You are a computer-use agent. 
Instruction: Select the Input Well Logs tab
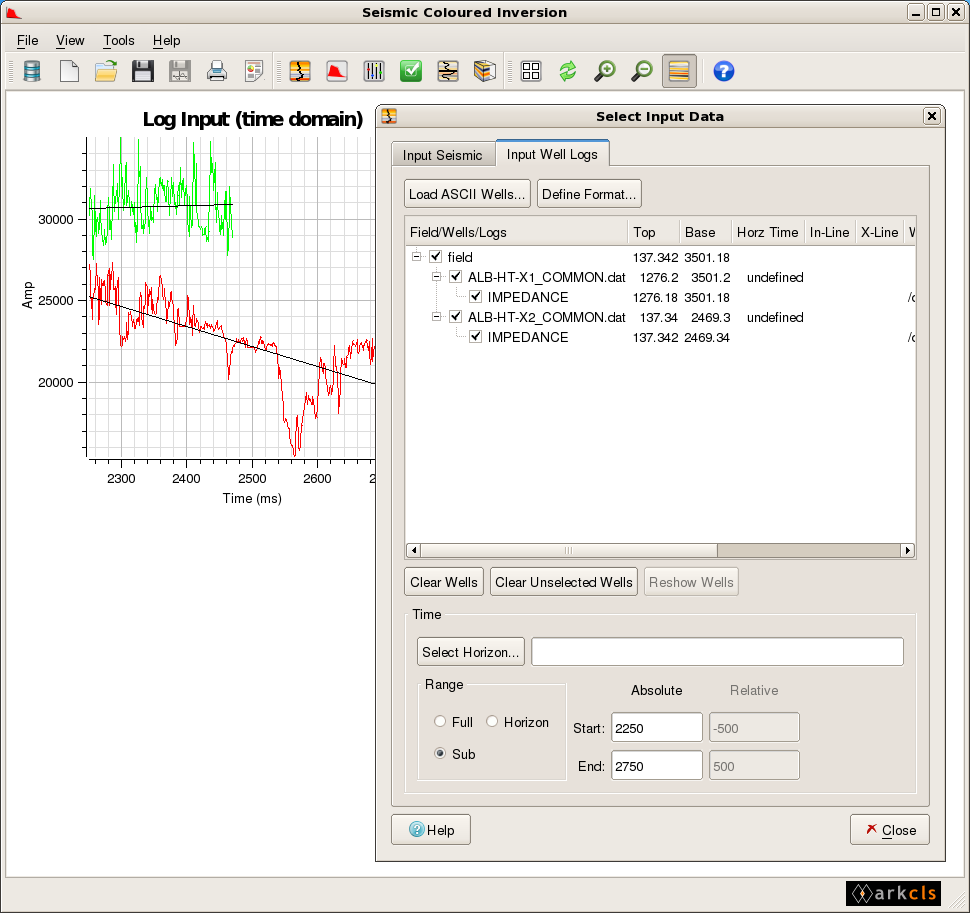pyautogui.click(x=552, y=154)
